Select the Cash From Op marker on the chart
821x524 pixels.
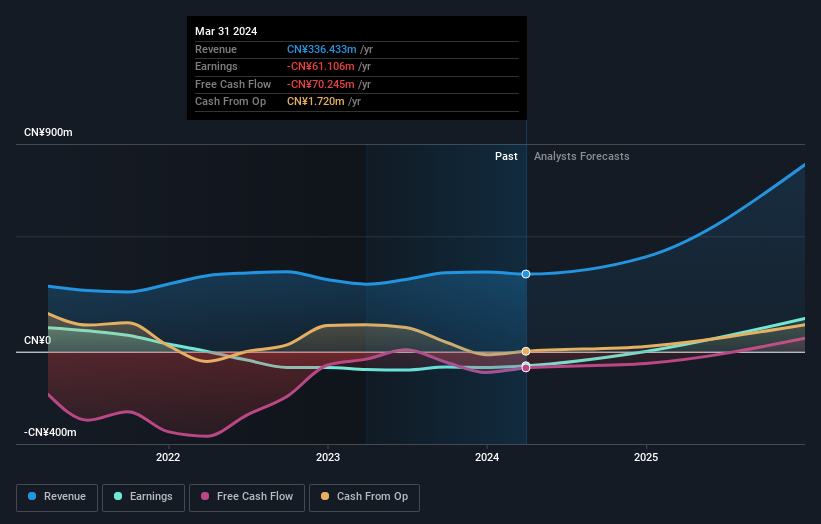coord(526,351)
